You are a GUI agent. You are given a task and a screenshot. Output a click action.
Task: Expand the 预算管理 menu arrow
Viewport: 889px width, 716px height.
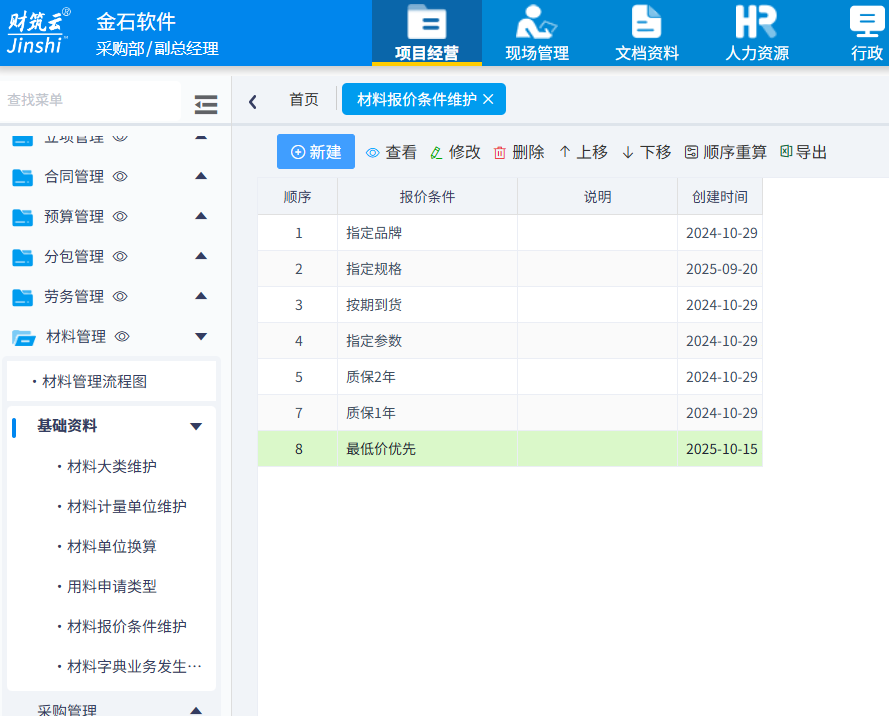[201, 216]
